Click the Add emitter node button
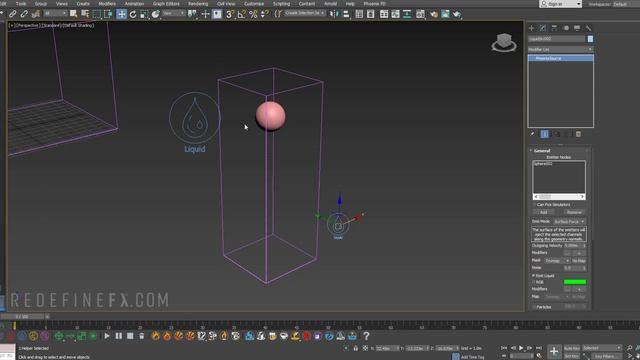 [x=543, y=212]
